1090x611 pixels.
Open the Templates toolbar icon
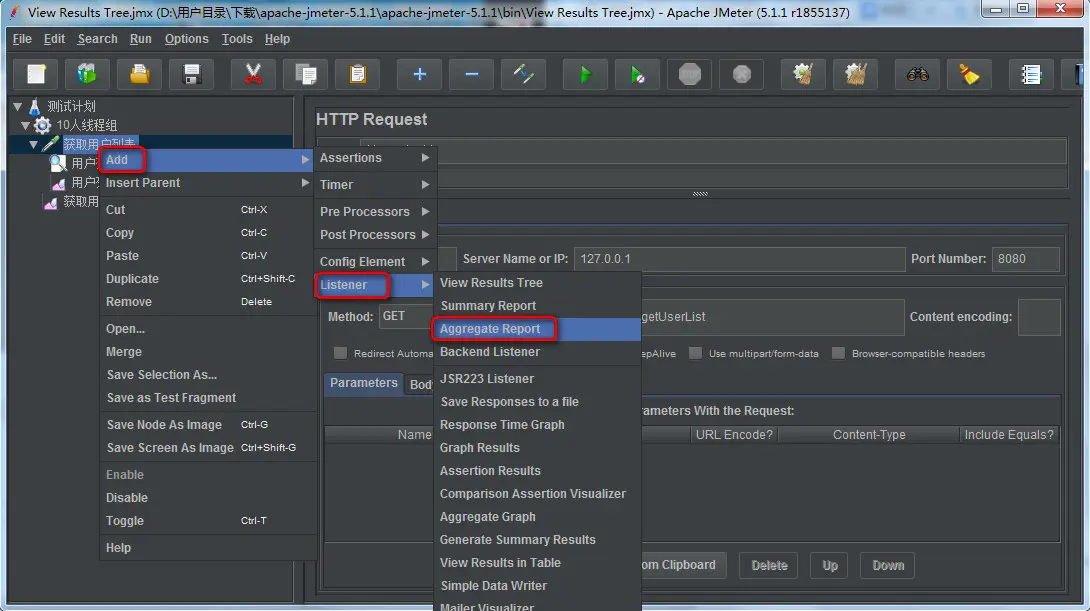tap(87, 74)
